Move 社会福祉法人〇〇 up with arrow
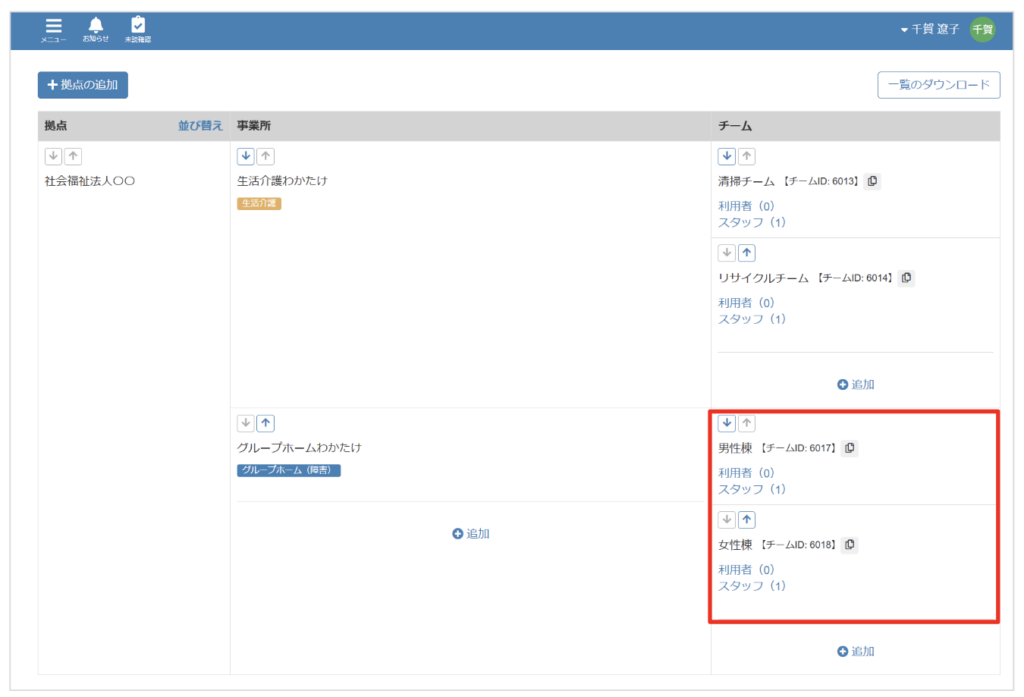Viewport: 1024px width, 697px height. click(x=73, y=156)
